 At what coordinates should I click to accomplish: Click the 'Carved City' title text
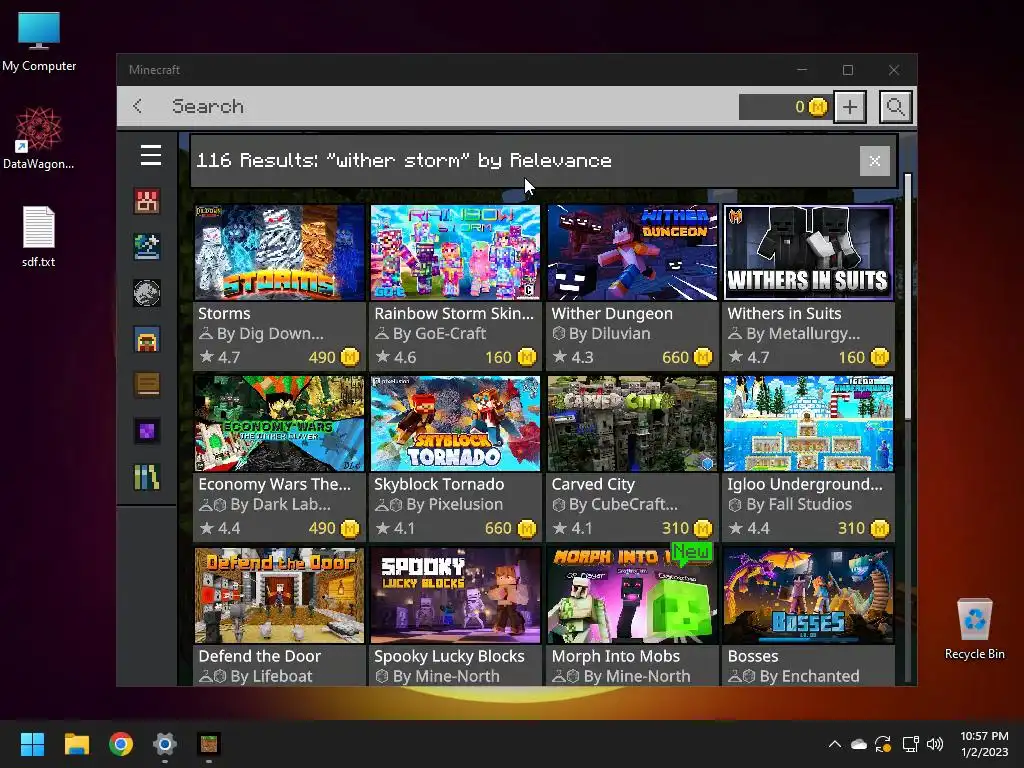[x=593, y=484]
